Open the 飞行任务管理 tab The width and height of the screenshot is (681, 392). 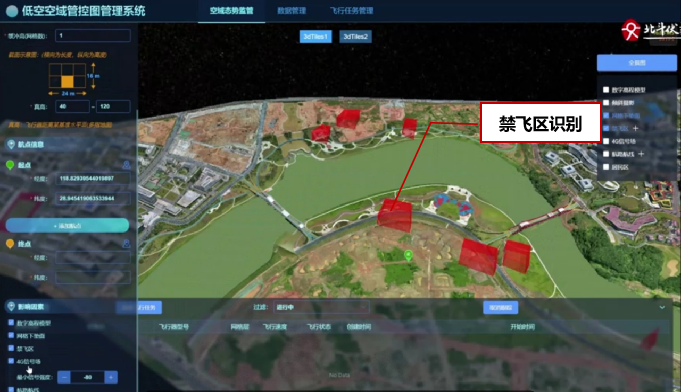click(351, 11)
